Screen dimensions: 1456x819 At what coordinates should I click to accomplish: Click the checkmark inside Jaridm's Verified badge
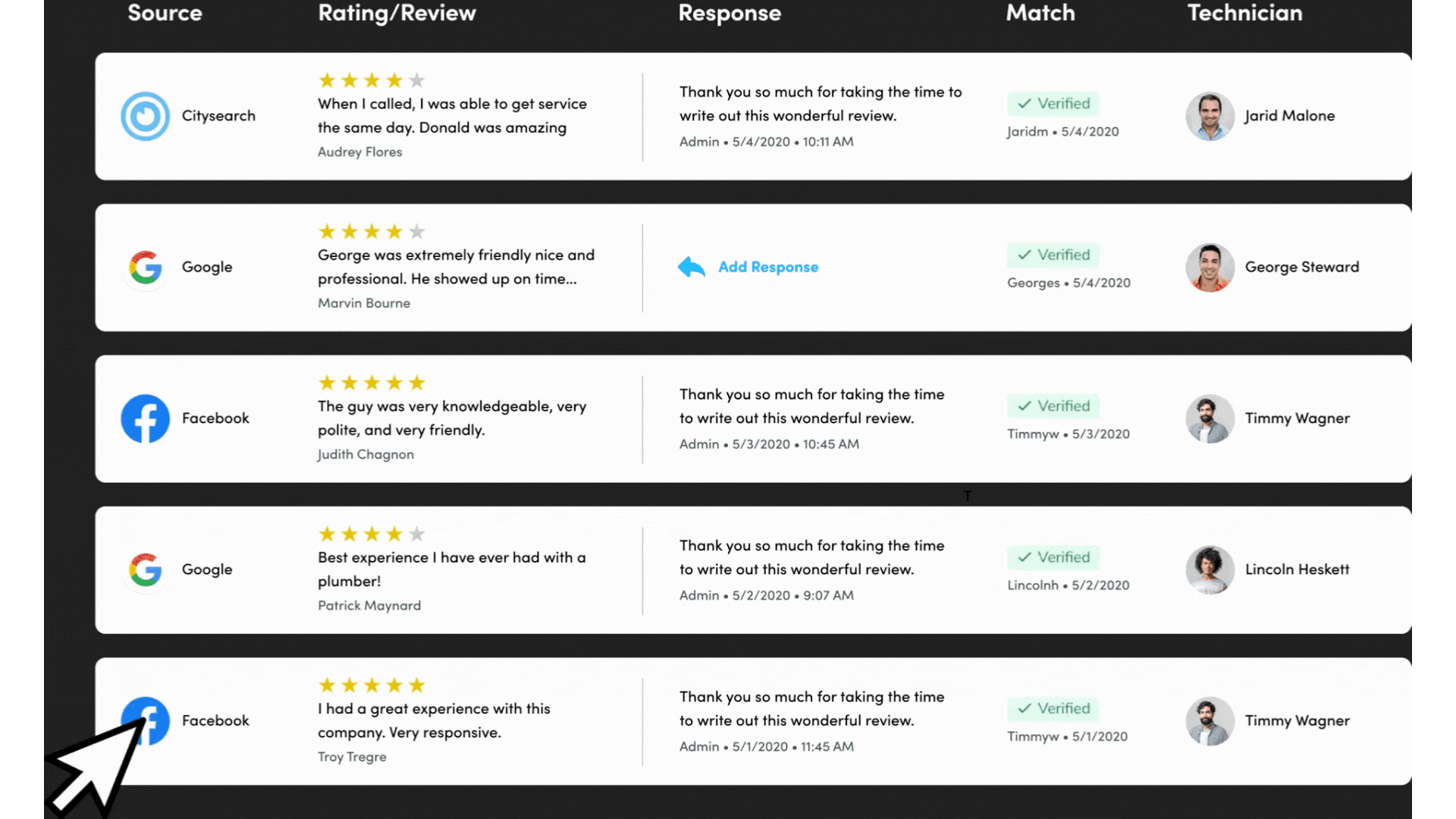click(1024, 103)
